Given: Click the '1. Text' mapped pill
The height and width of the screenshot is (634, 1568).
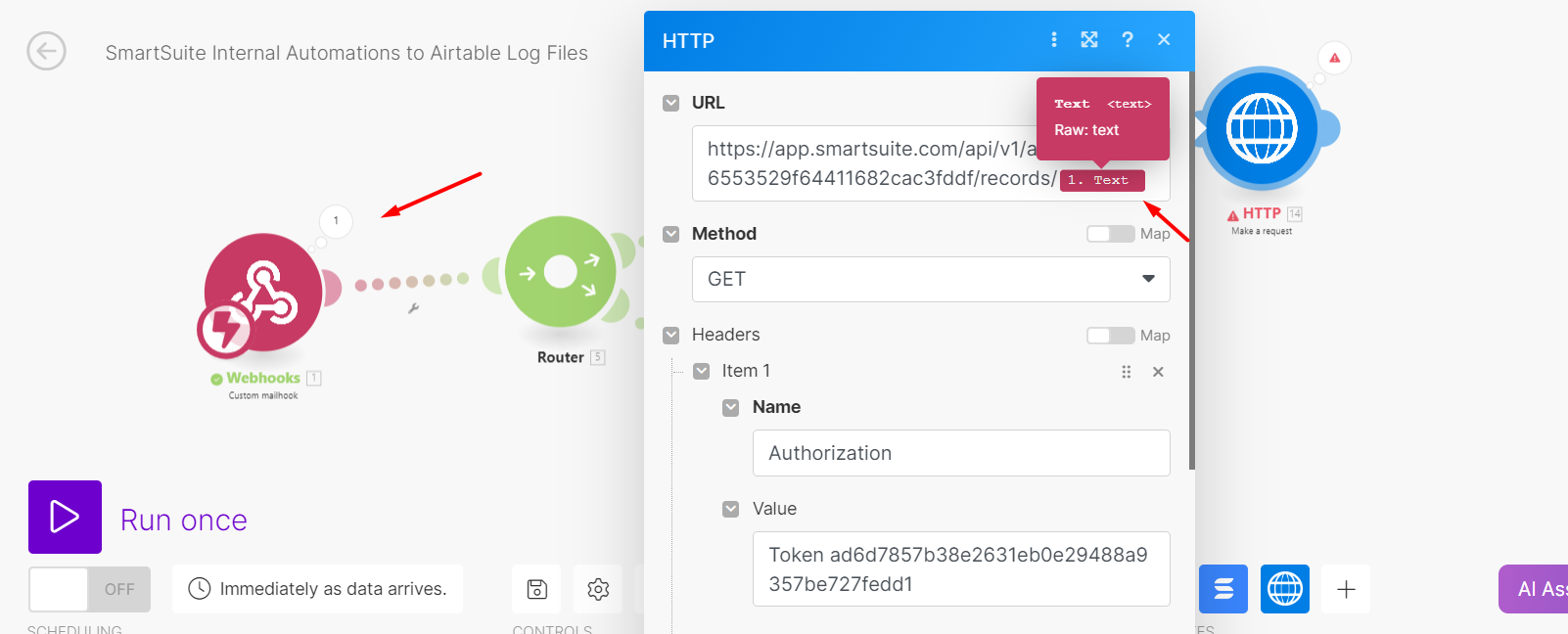Looking at the screenshot, I should point(1102,180).
